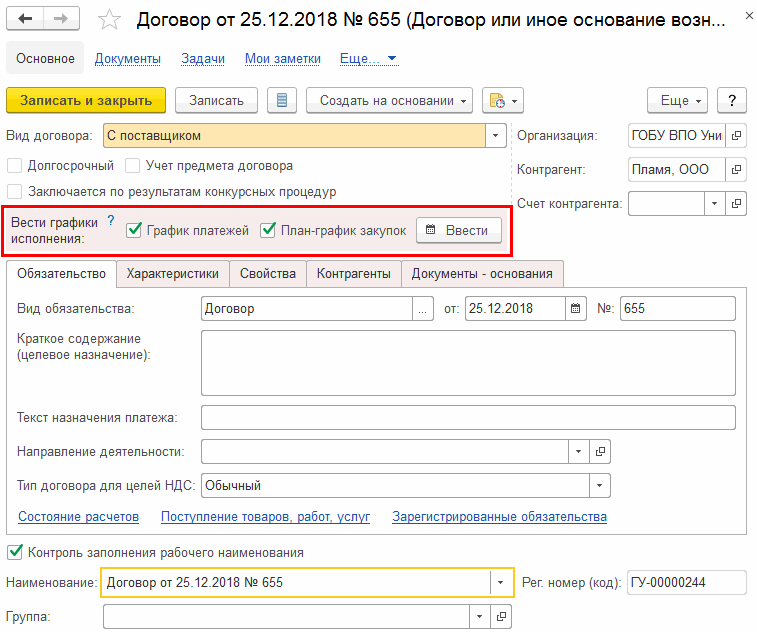Open the Состояние расчетов link
The image size is (757, 632).
pos(78,517)
